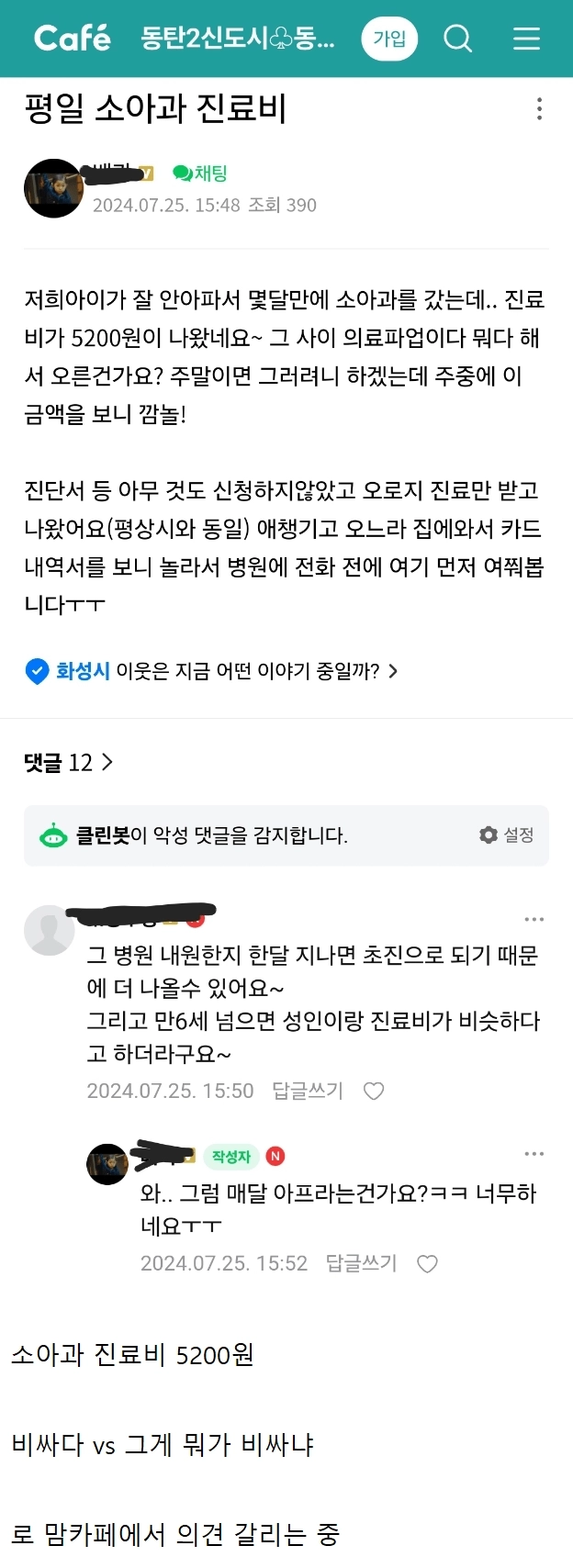The image size is (573, 1568).
Task: Open the 동탄2신도시 cafe title
Action: point(238,39)
